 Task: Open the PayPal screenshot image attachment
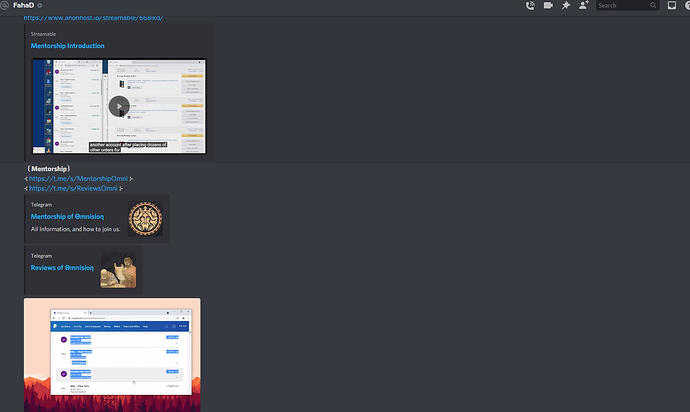coord(112,355)
